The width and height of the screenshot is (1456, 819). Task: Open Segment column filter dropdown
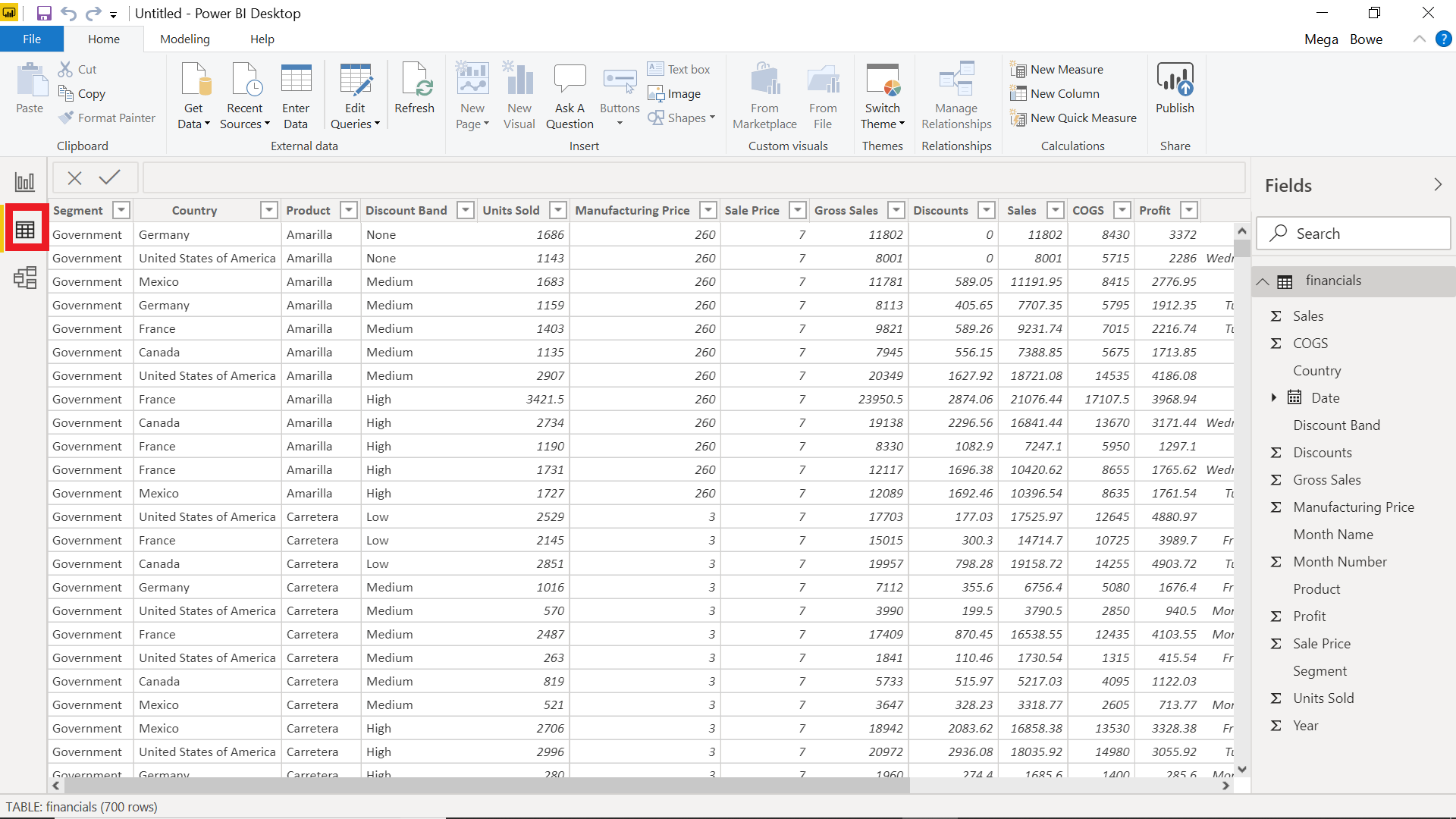click(121, 210)
